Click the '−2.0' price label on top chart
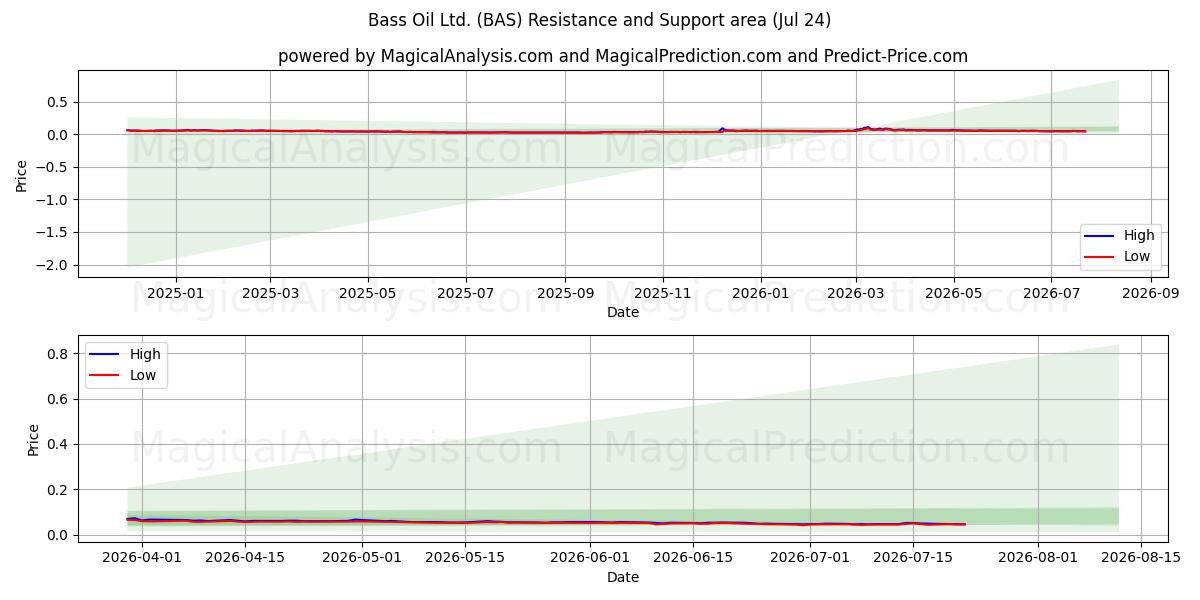The width and height of the screenshot is (1200, 600). pyautogui.click(x=54, y=265)
